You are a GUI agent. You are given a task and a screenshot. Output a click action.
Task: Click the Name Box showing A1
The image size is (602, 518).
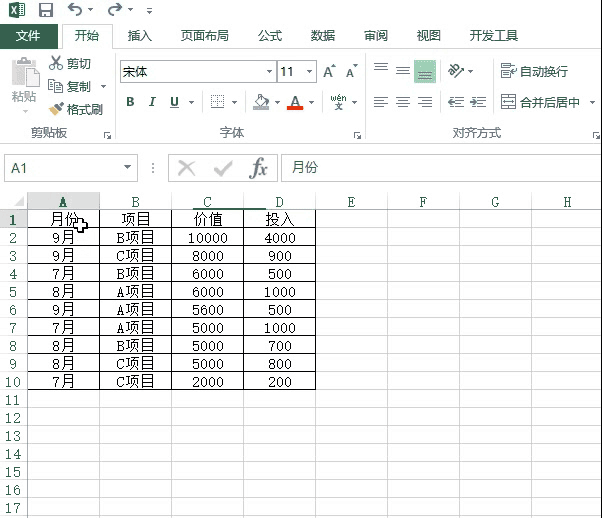63,168
